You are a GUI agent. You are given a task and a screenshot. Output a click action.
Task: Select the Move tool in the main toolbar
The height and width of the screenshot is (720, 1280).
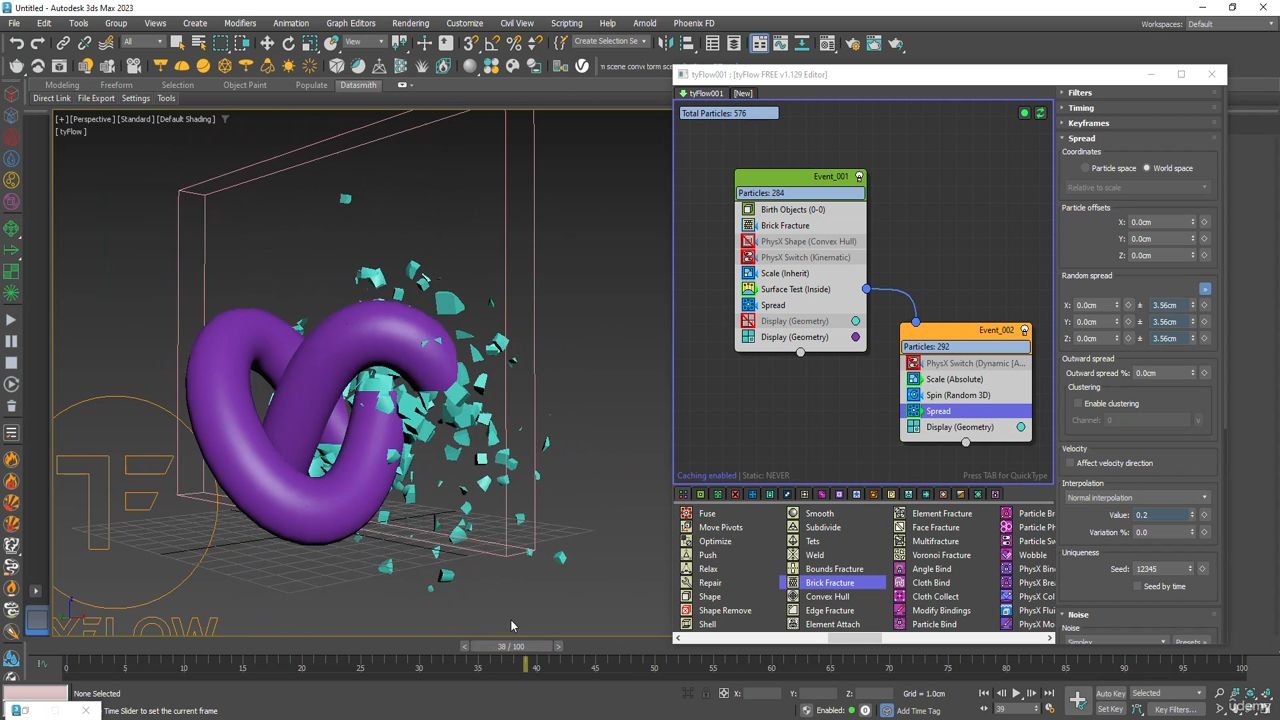click(x=267, y=43)
